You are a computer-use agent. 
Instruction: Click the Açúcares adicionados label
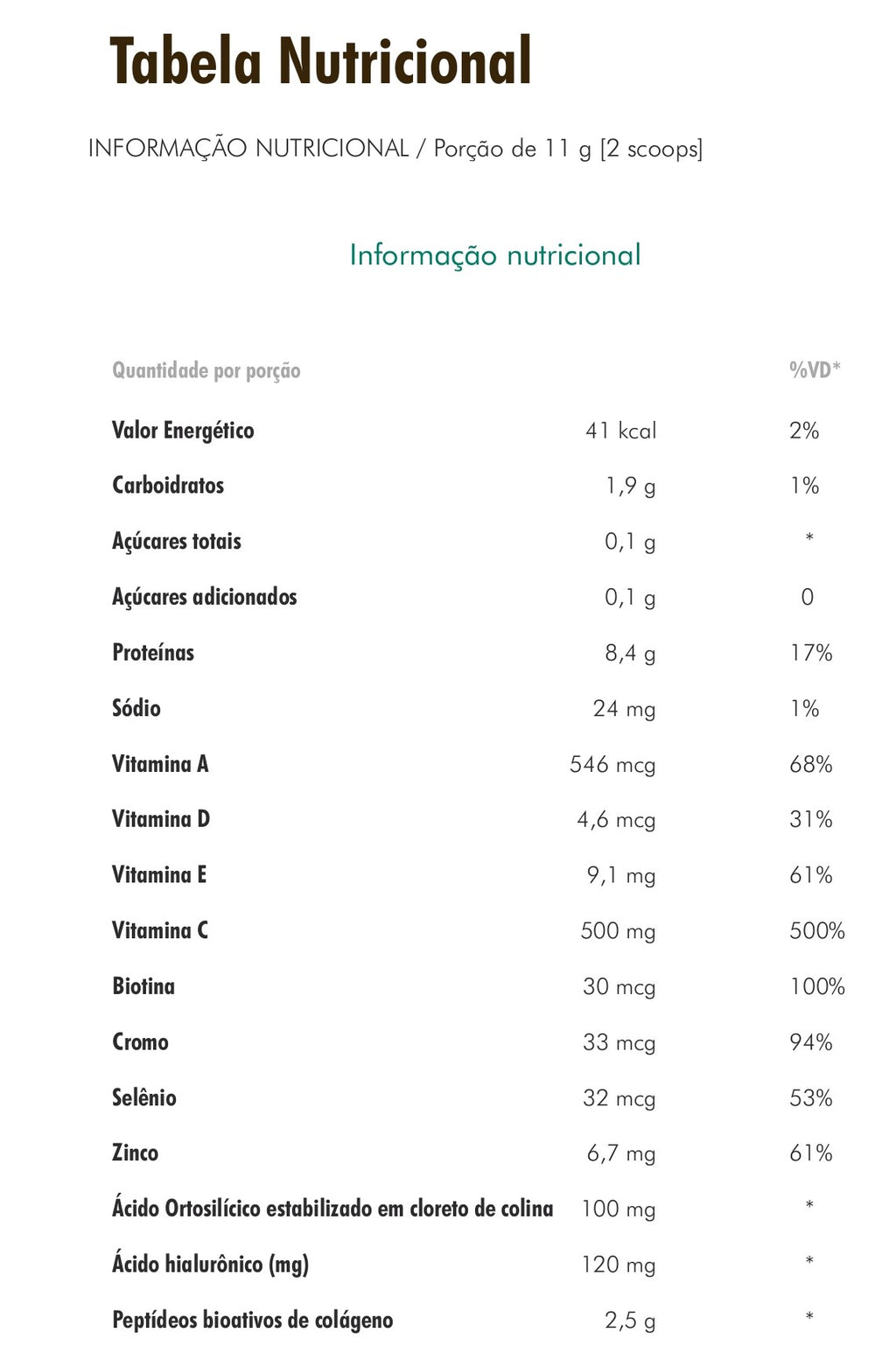click(205, 597)
